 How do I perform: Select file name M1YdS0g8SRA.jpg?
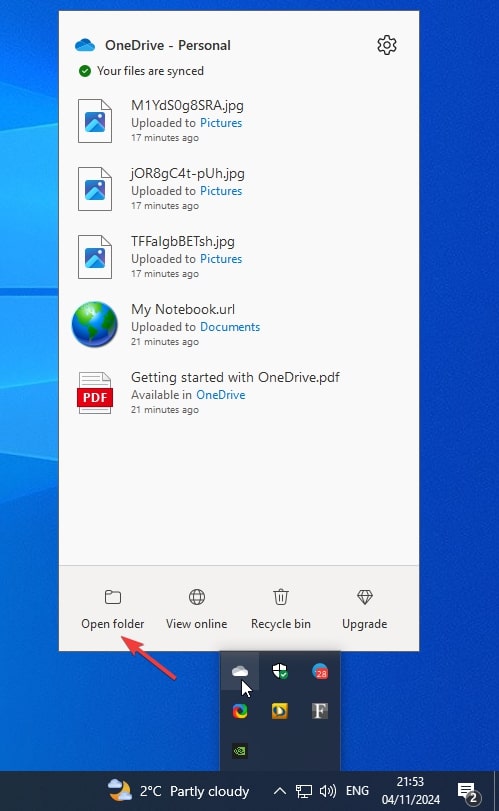pos(187,106)
